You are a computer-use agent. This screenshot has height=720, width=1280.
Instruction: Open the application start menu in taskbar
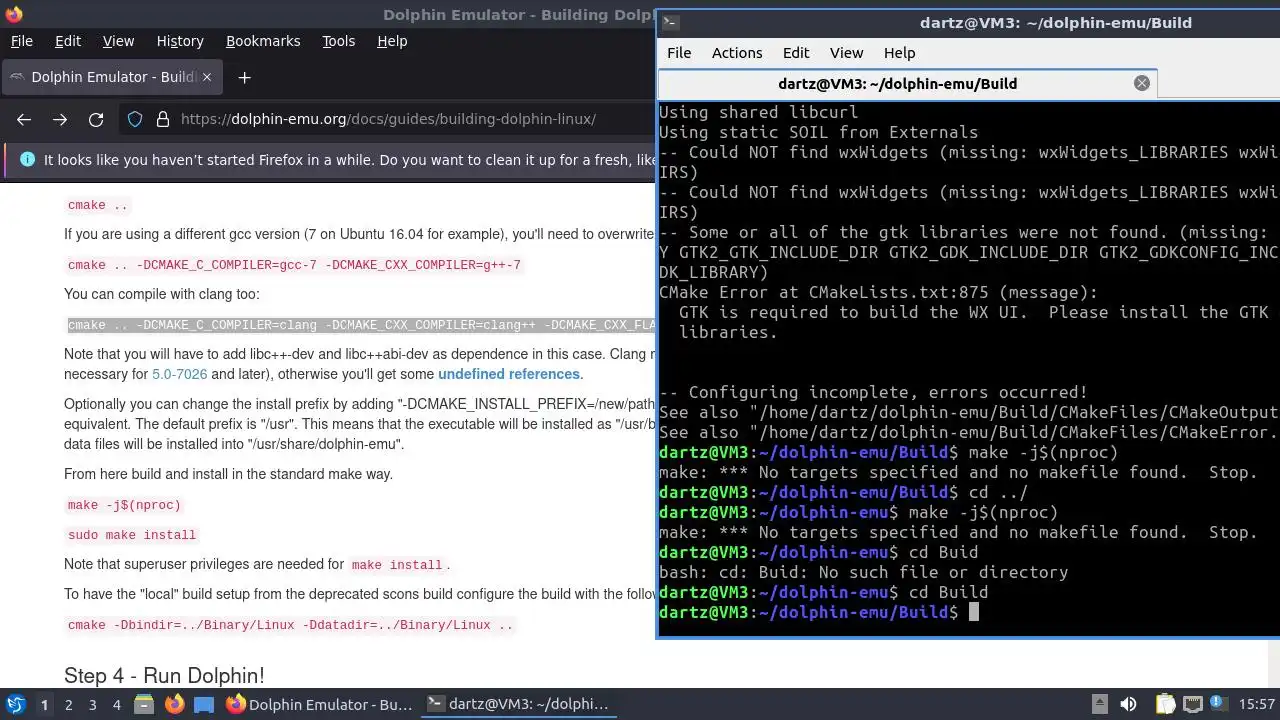[x=15, y=705]
